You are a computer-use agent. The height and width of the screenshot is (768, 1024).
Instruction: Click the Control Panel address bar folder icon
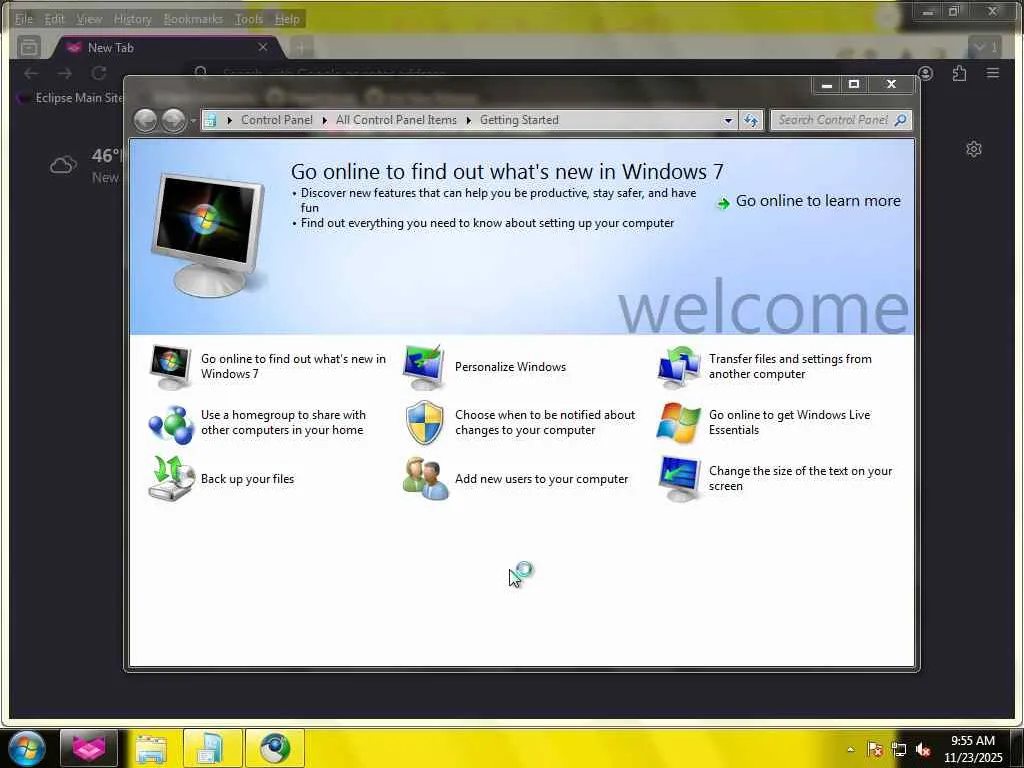click(x=210, y=120)
